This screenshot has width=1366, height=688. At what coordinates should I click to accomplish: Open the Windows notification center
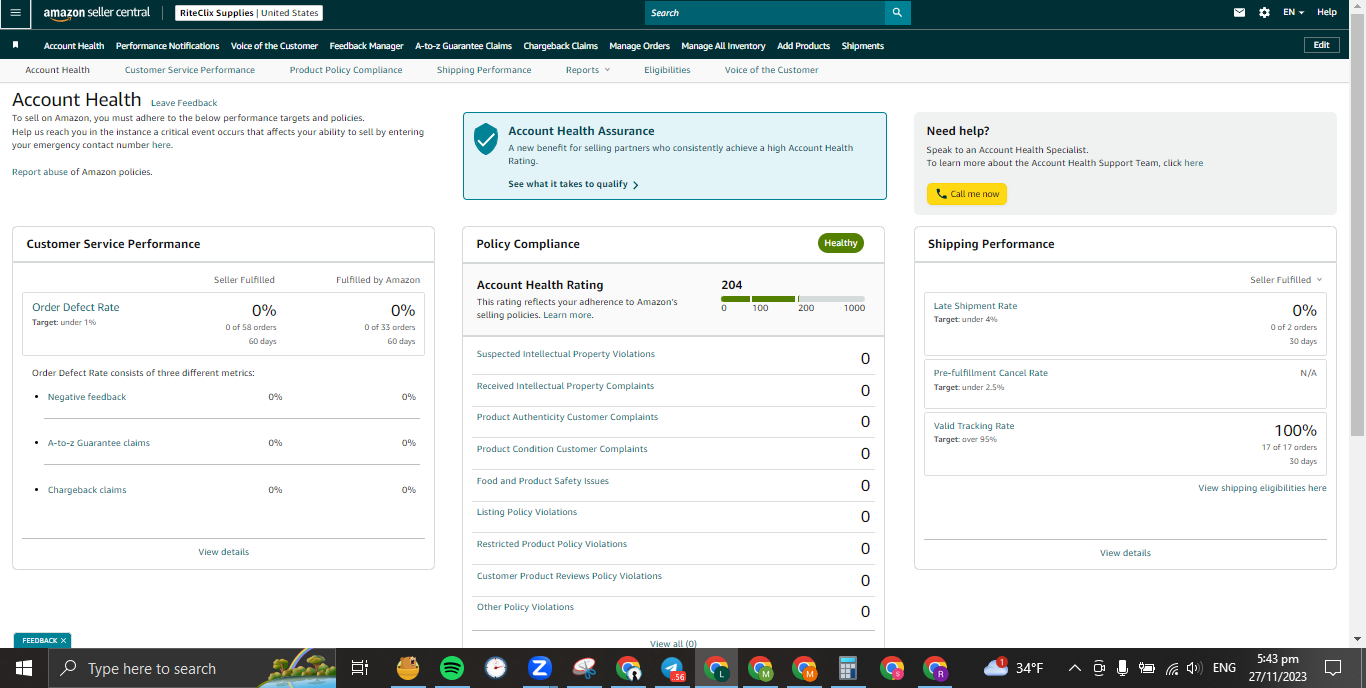pos(1332,668)
